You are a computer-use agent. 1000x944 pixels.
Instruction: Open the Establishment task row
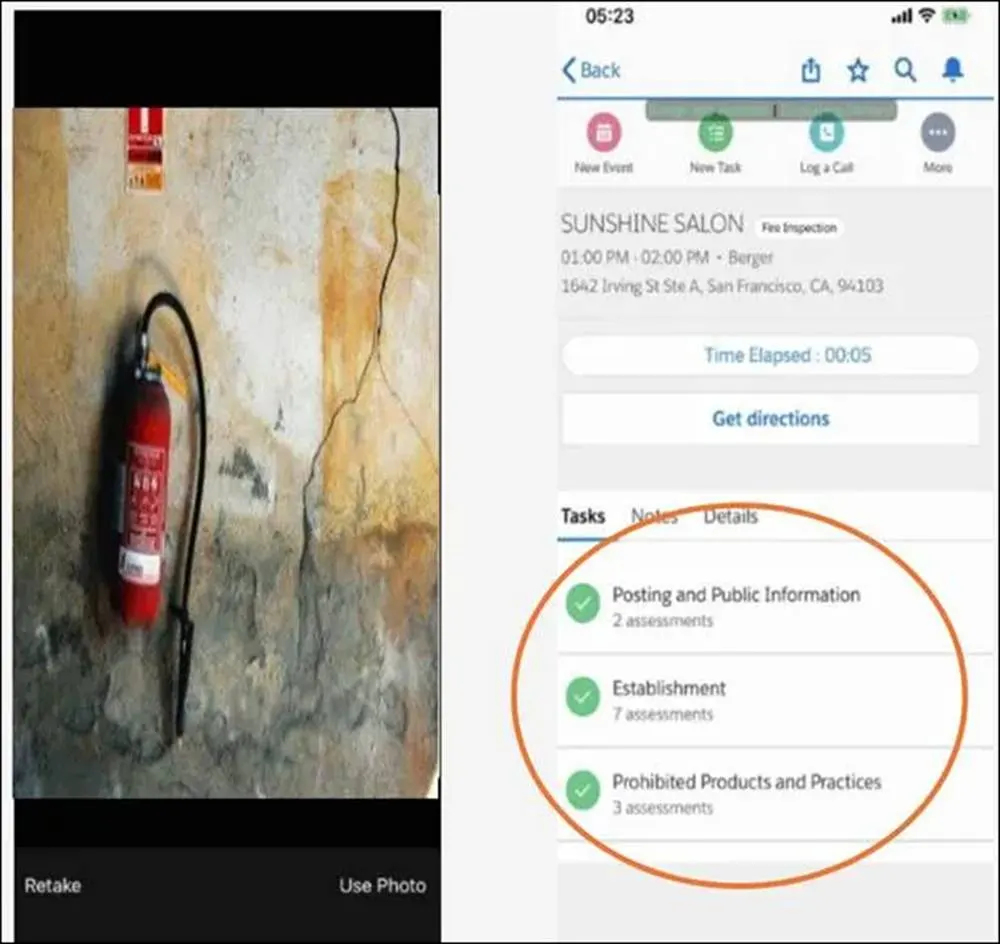coord(775,700)
